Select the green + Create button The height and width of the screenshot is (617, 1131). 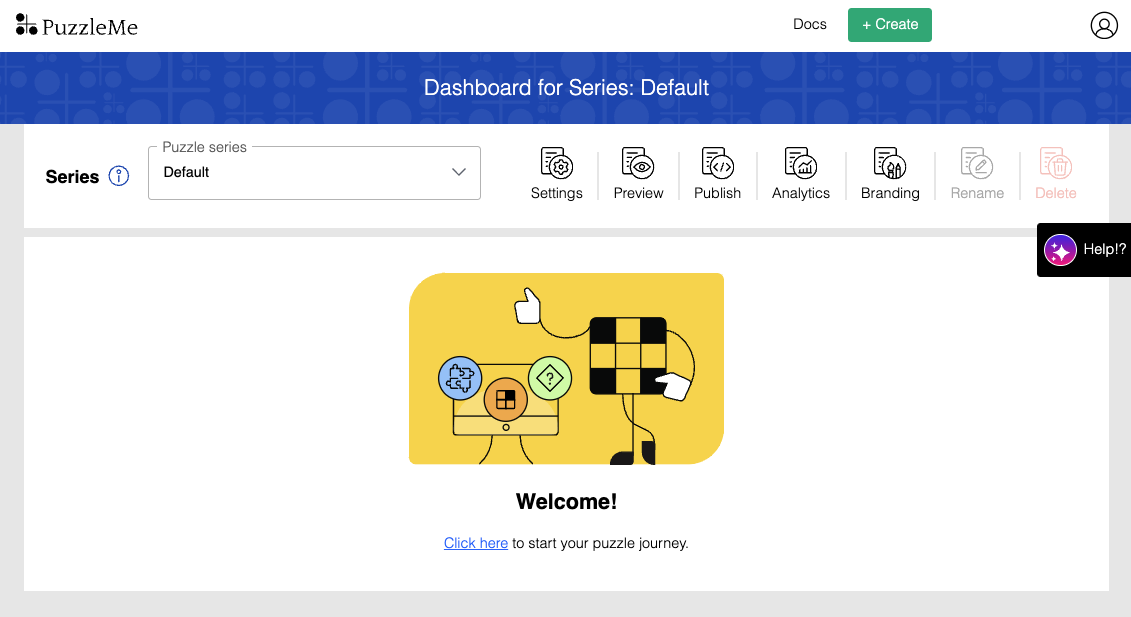tap(889, 25)
